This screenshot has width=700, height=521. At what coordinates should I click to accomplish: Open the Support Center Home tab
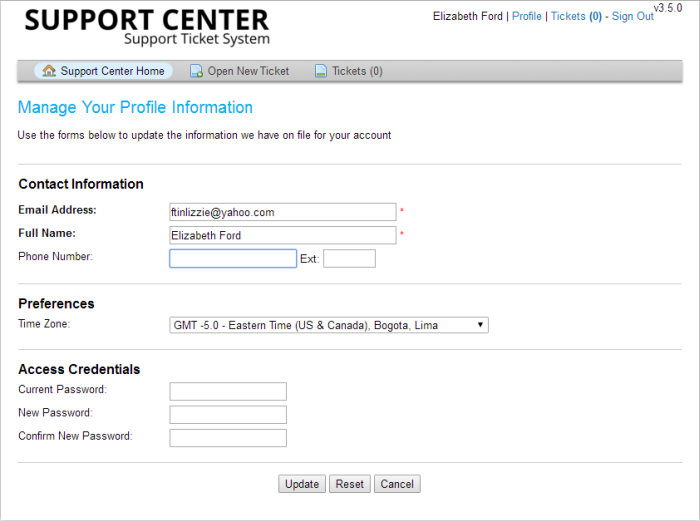pos(104,71)
